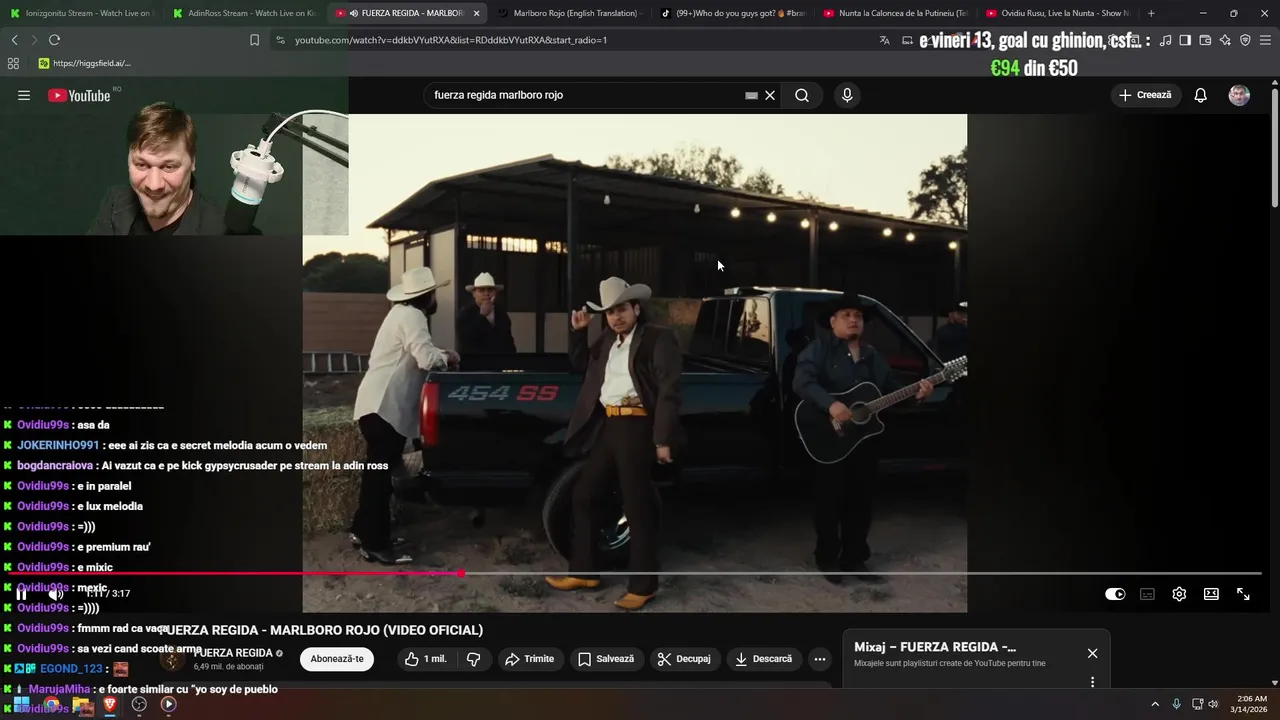Viewport: 1280px width, 720px height.
Task: Download the video via Descarcă button
Action: point(763,659)
